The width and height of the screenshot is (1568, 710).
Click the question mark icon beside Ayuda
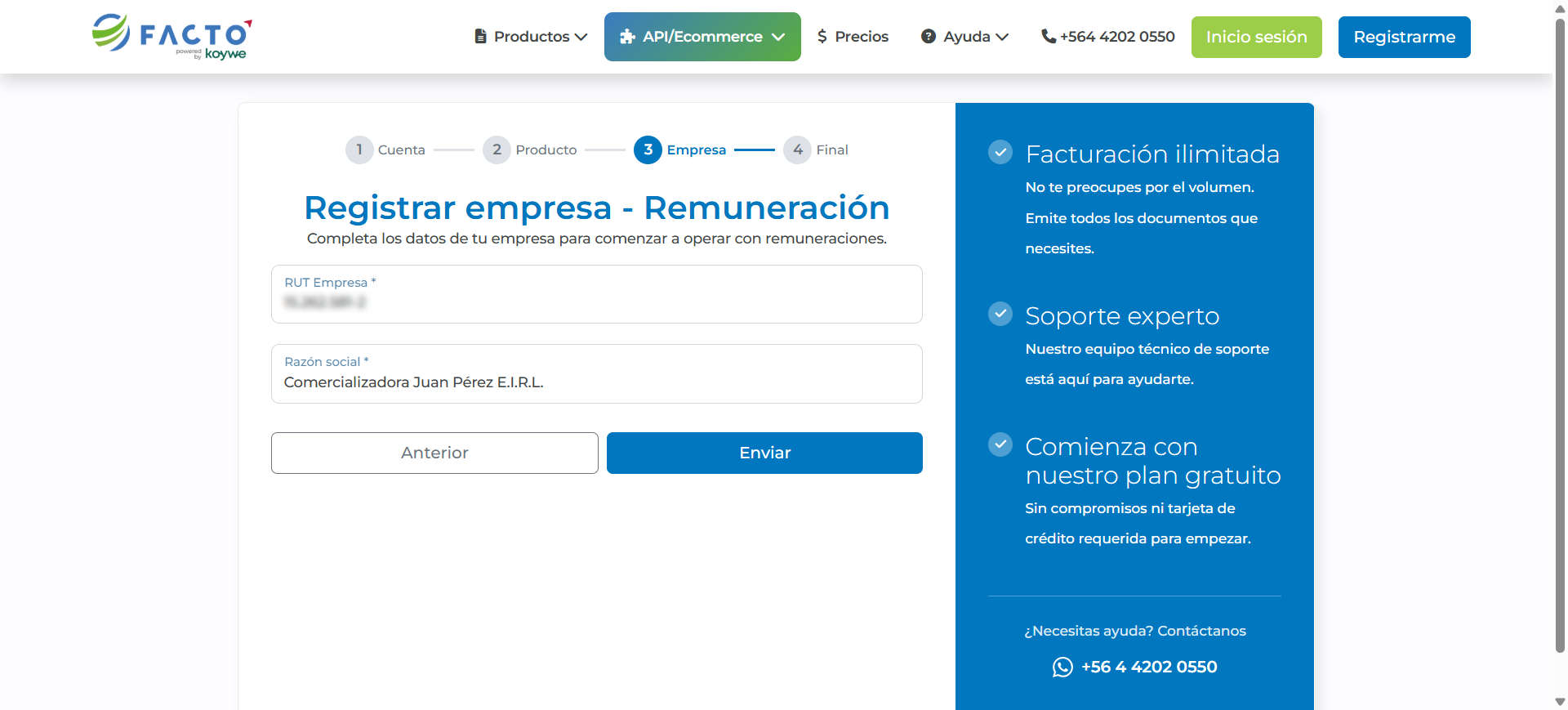[929, 37]
